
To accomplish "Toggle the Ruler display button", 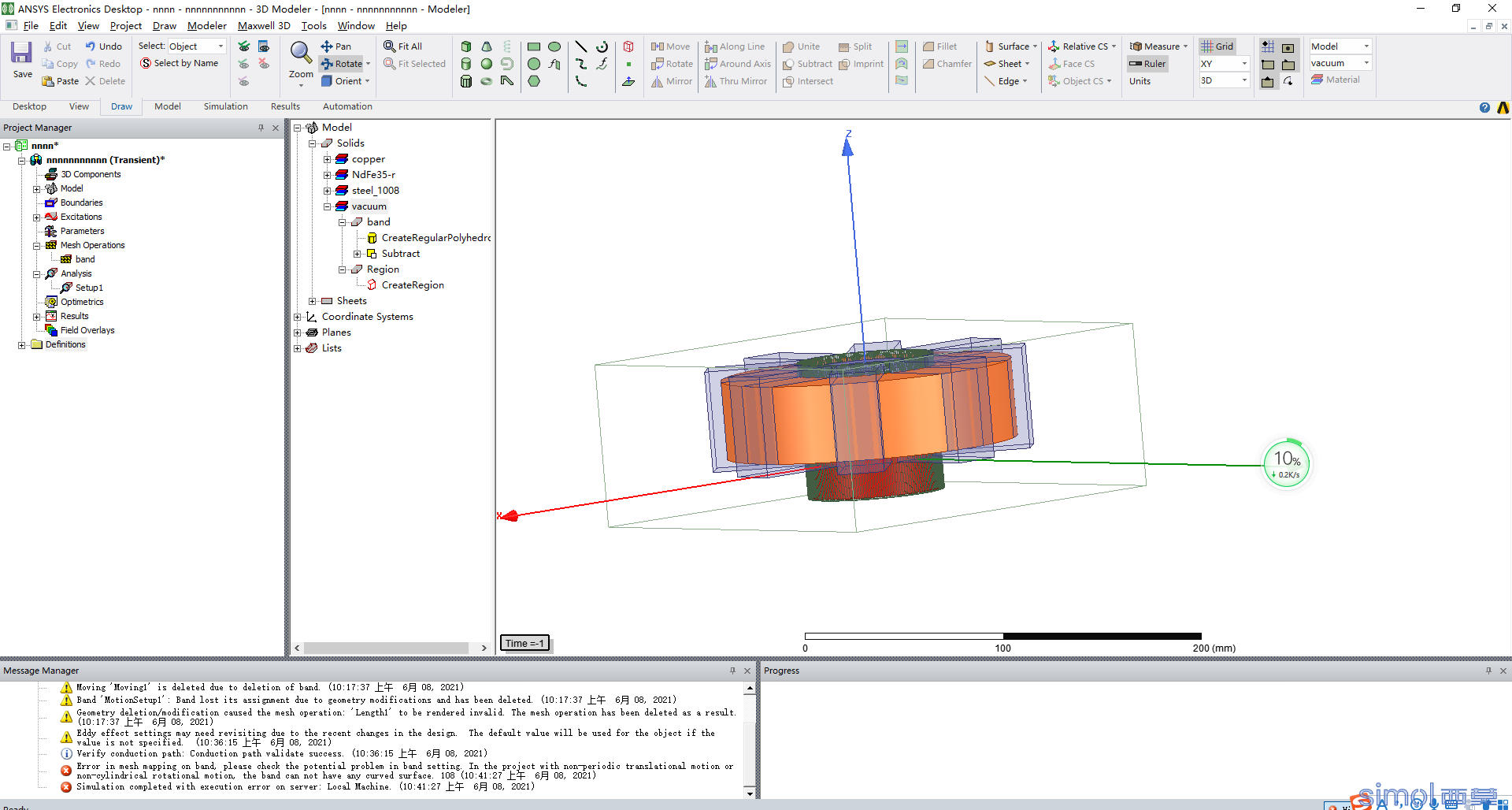I will point(1147,64).
